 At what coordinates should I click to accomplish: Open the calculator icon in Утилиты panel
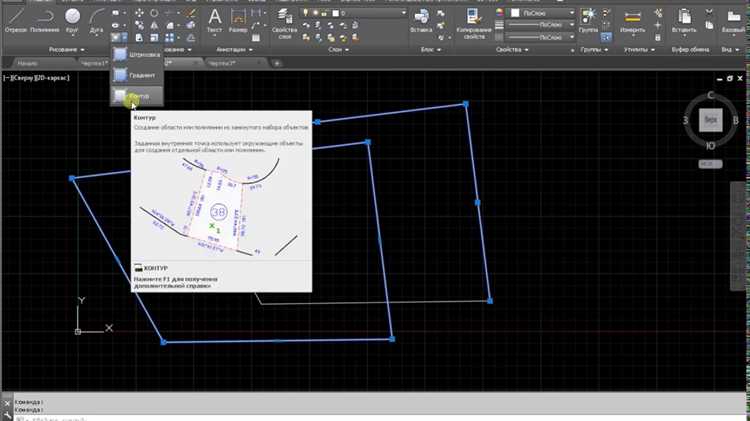coord(658,38)
